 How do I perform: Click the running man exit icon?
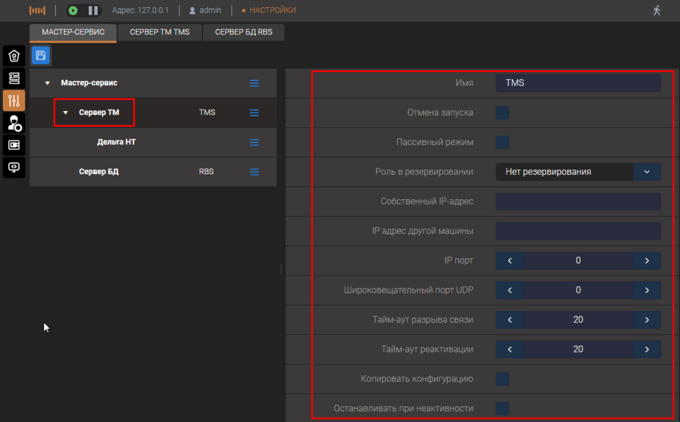pyautogui.click(x=657, y=10)
